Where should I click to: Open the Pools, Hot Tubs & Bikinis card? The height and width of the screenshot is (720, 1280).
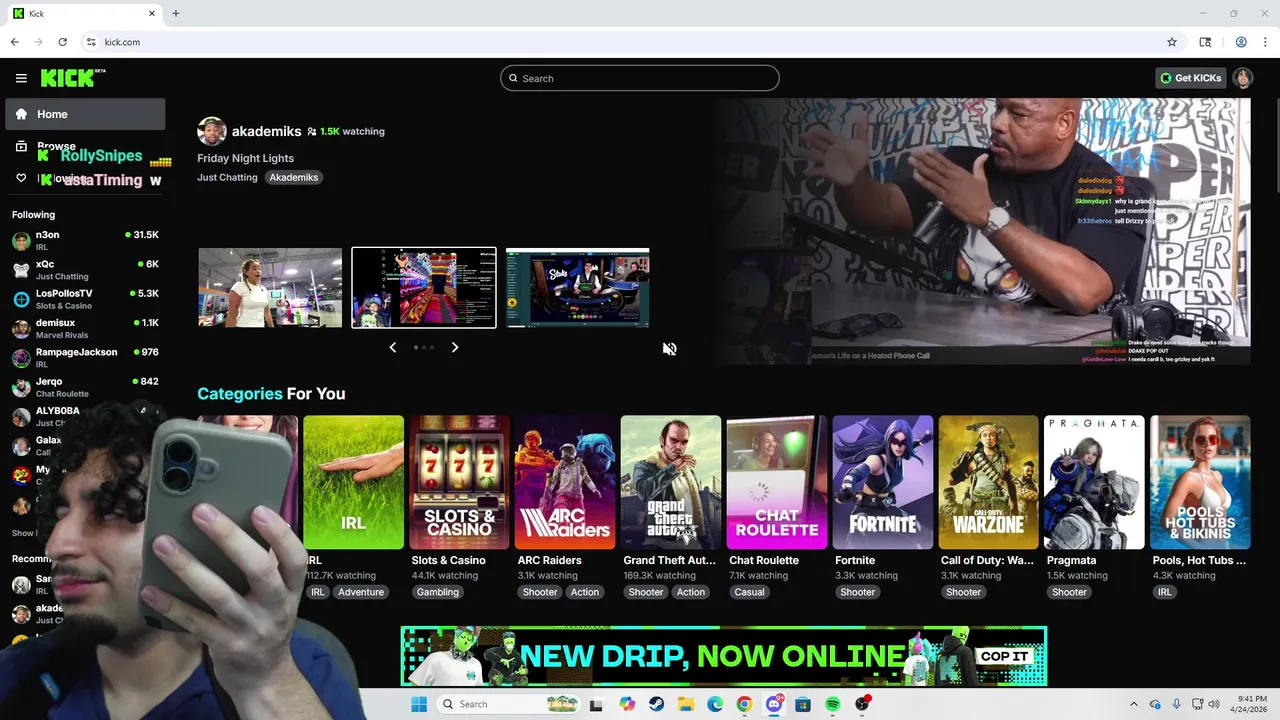[1200, 482]
